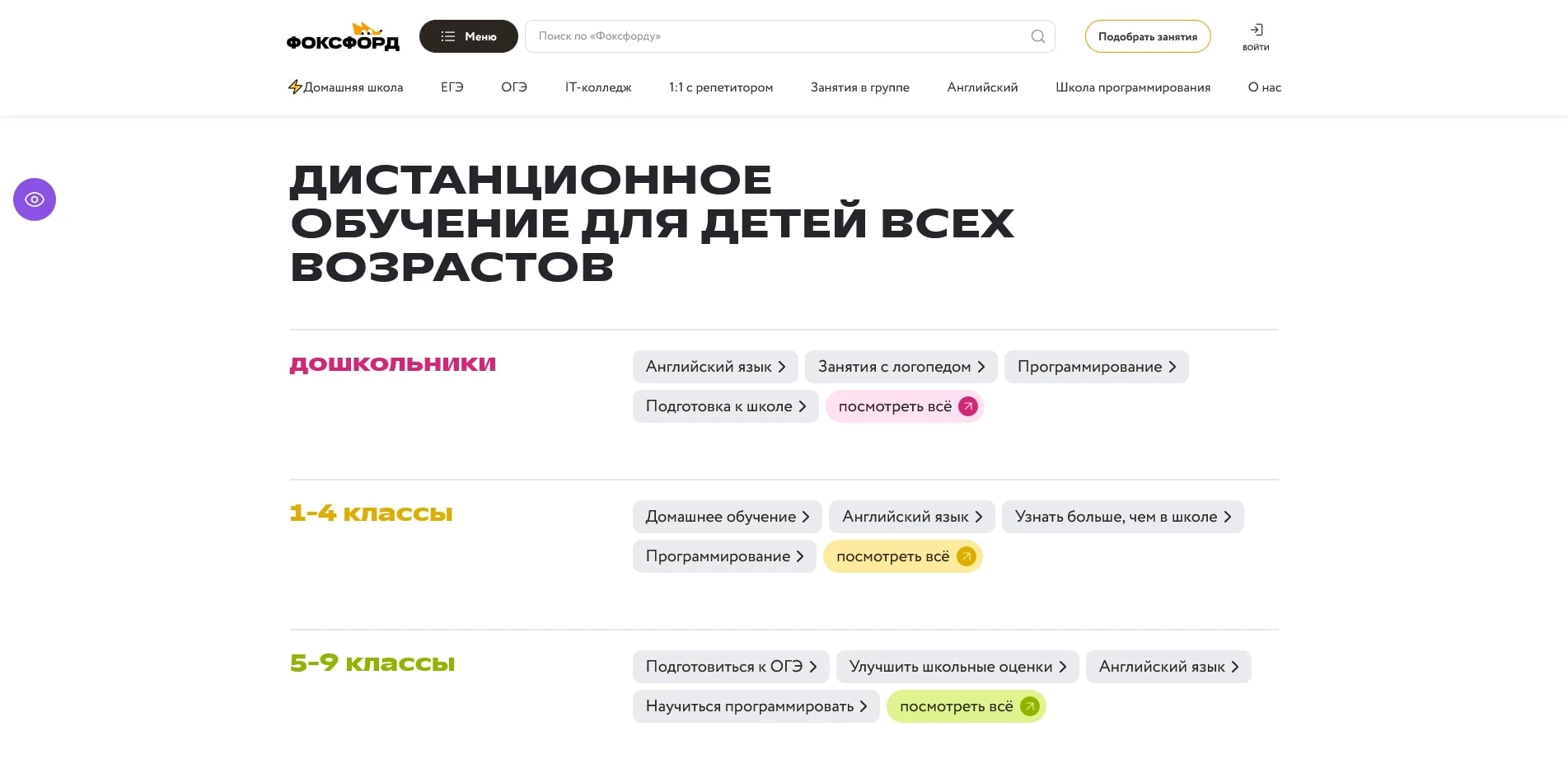The width and height of the screenshot is (1568, 764).
Task: Click the Войти login icon
Action: (1256, 30)
